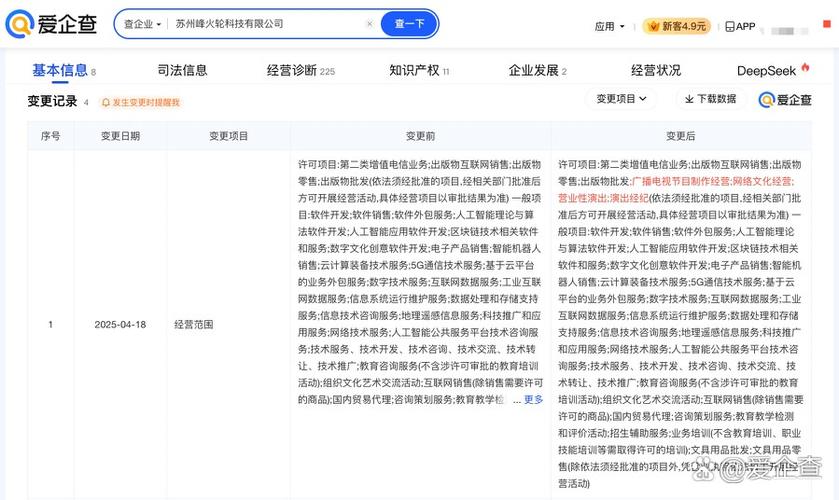Click the 变更前 column header
Image resolution: width=839 pixels, height=500 pixels.
pos(421,136)
